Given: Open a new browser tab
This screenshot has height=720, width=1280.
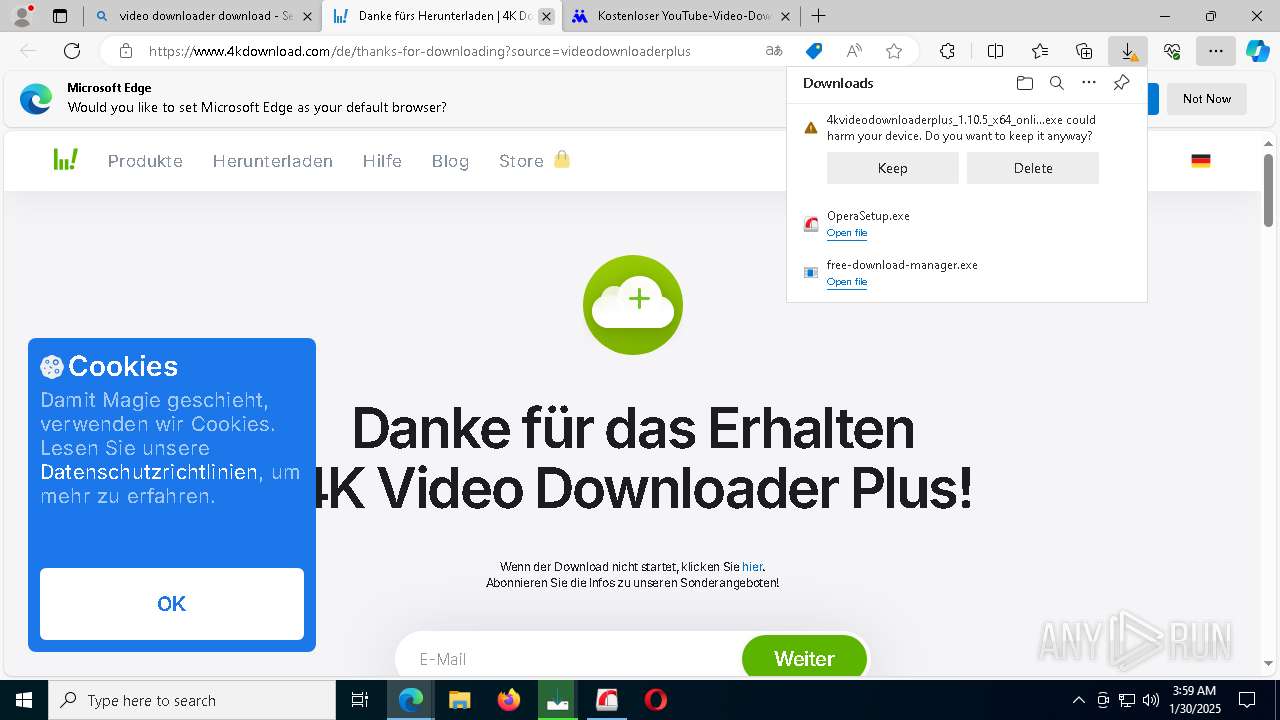Looking at the screenshot, I should [818, 16].
